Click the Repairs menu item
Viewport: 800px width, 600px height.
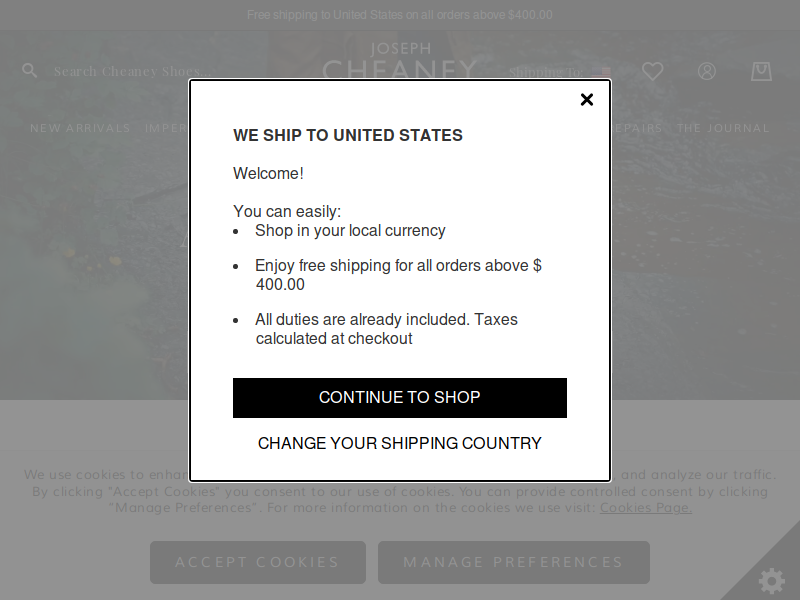[636, 128]
